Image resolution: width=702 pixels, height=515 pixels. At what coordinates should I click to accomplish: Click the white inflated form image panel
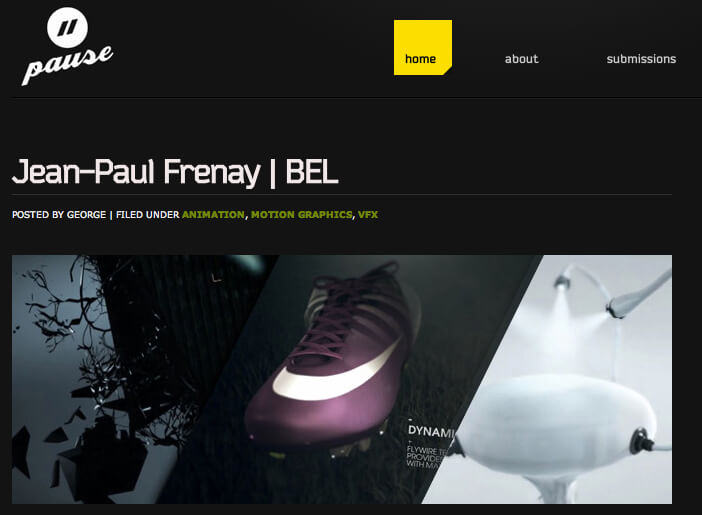tap(564, 379)
